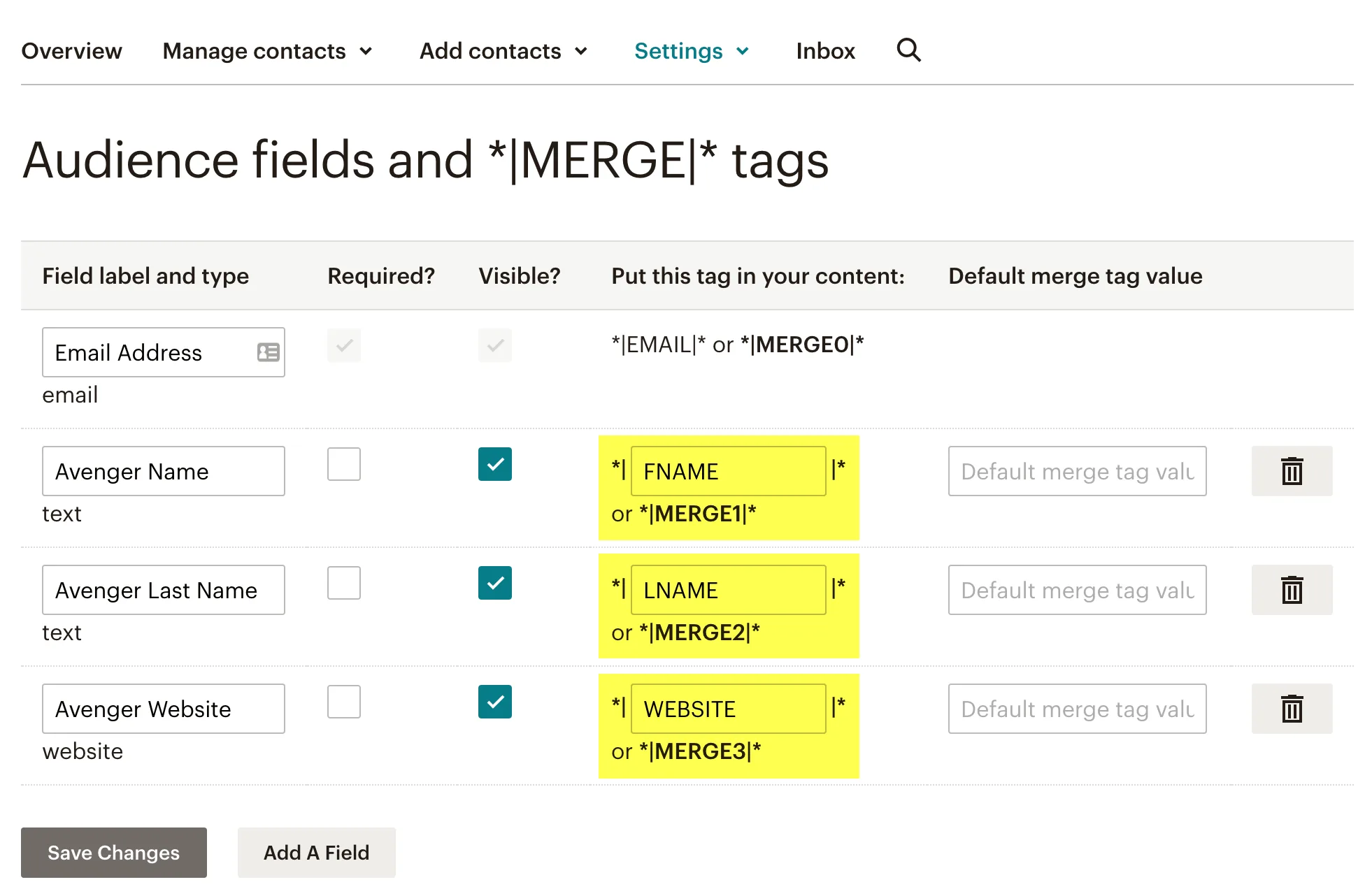Open the Settings dropdown
This screenshot has height=889, width=1372.
[692, 50]
